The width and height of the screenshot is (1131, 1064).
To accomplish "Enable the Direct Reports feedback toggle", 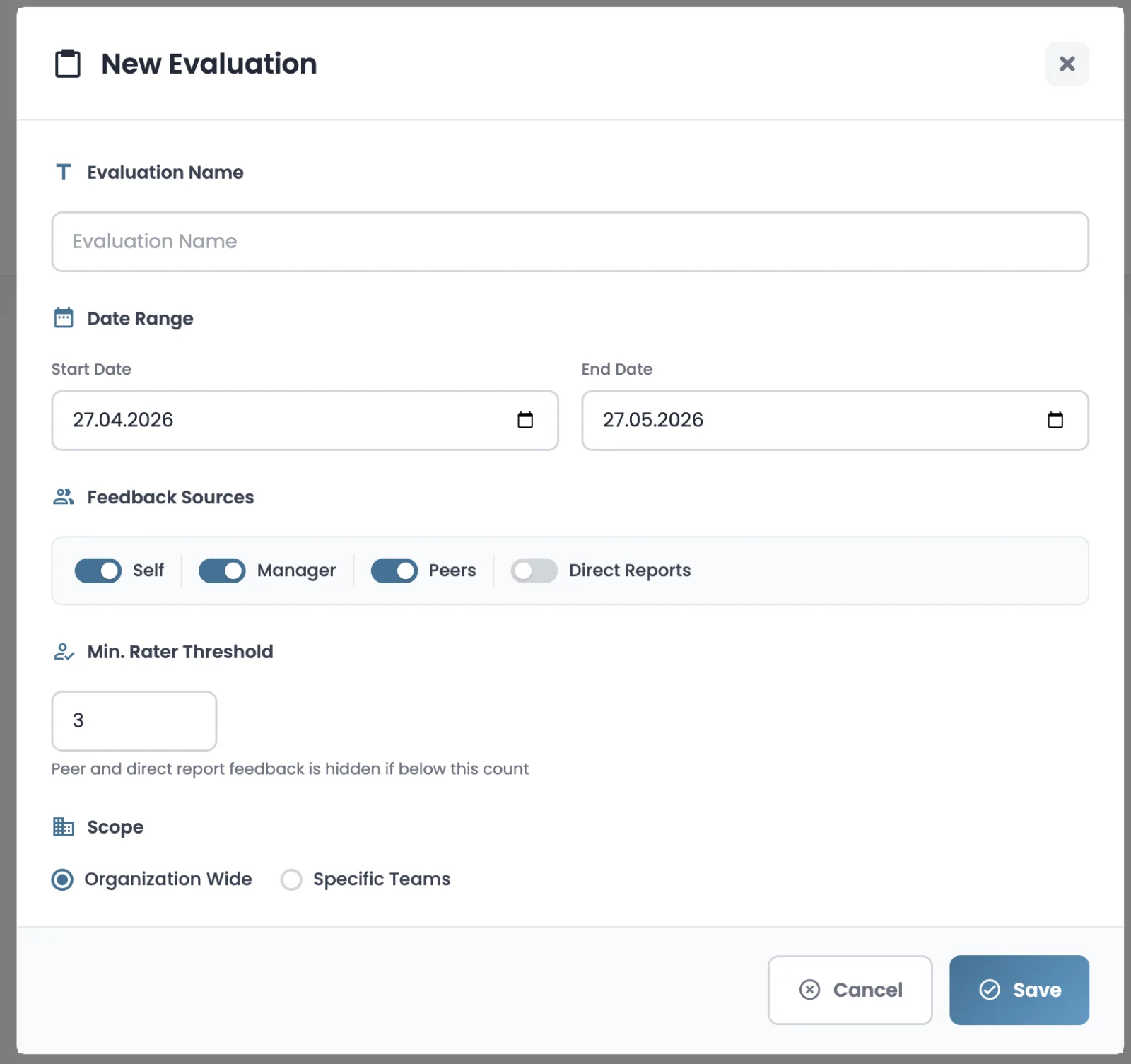I will [534, 571].
